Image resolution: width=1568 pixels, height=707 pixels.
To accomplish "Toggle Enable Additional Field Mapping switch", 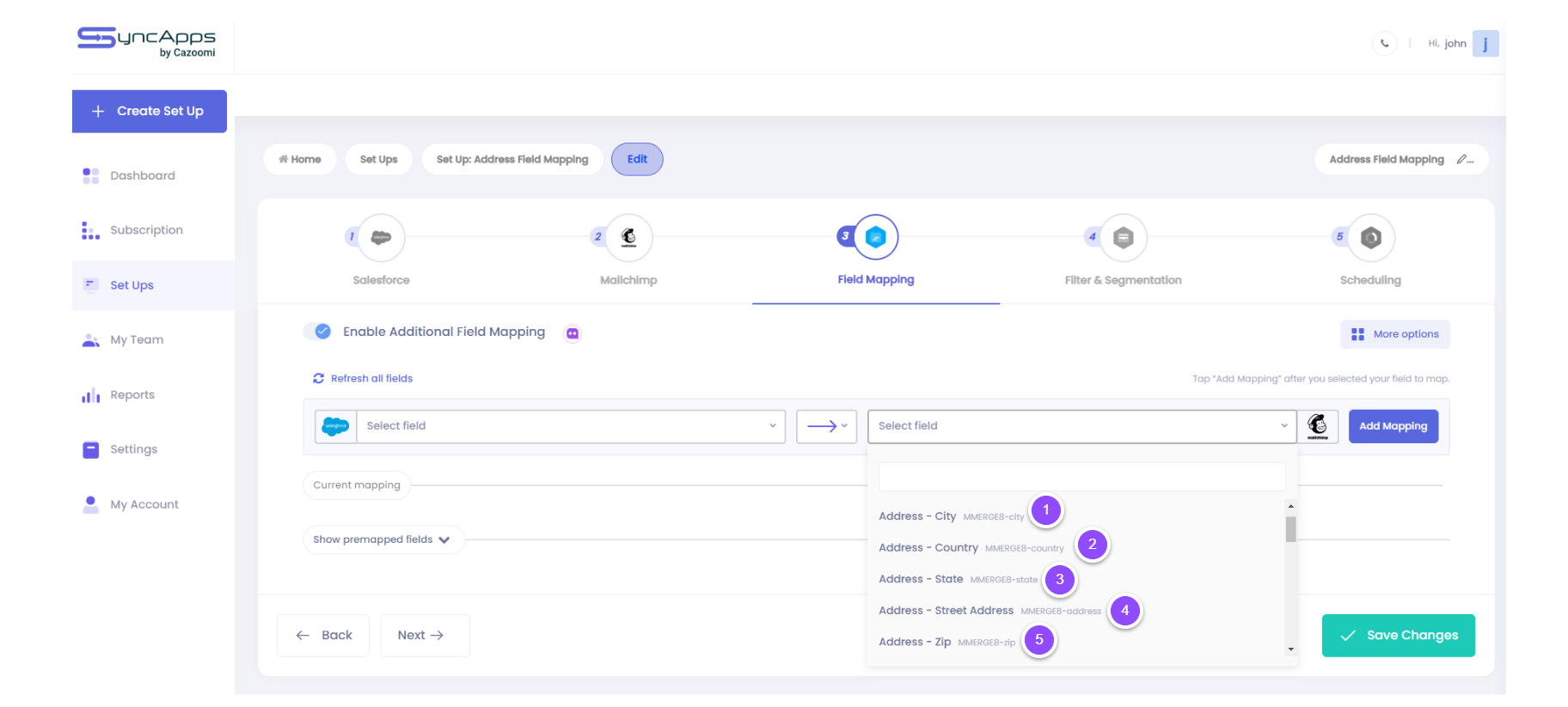I will (x=318, y=332).
